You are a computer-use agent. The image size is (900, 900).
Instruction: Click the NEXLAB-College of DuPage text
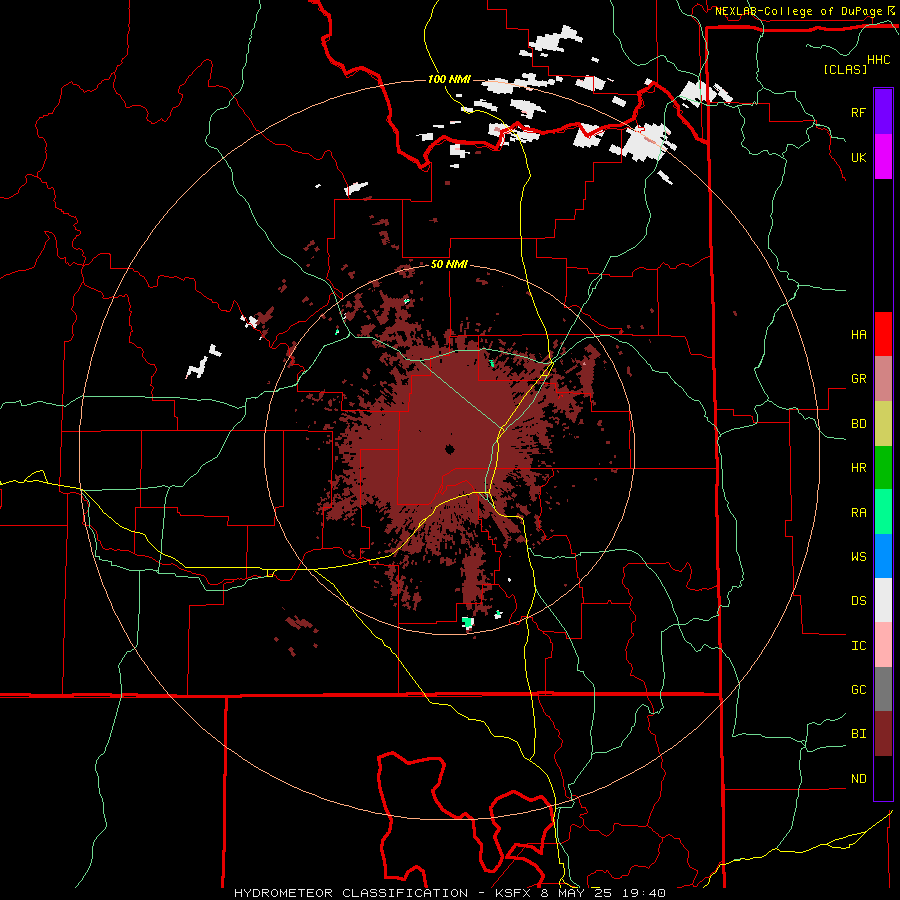tap(798, 11)
